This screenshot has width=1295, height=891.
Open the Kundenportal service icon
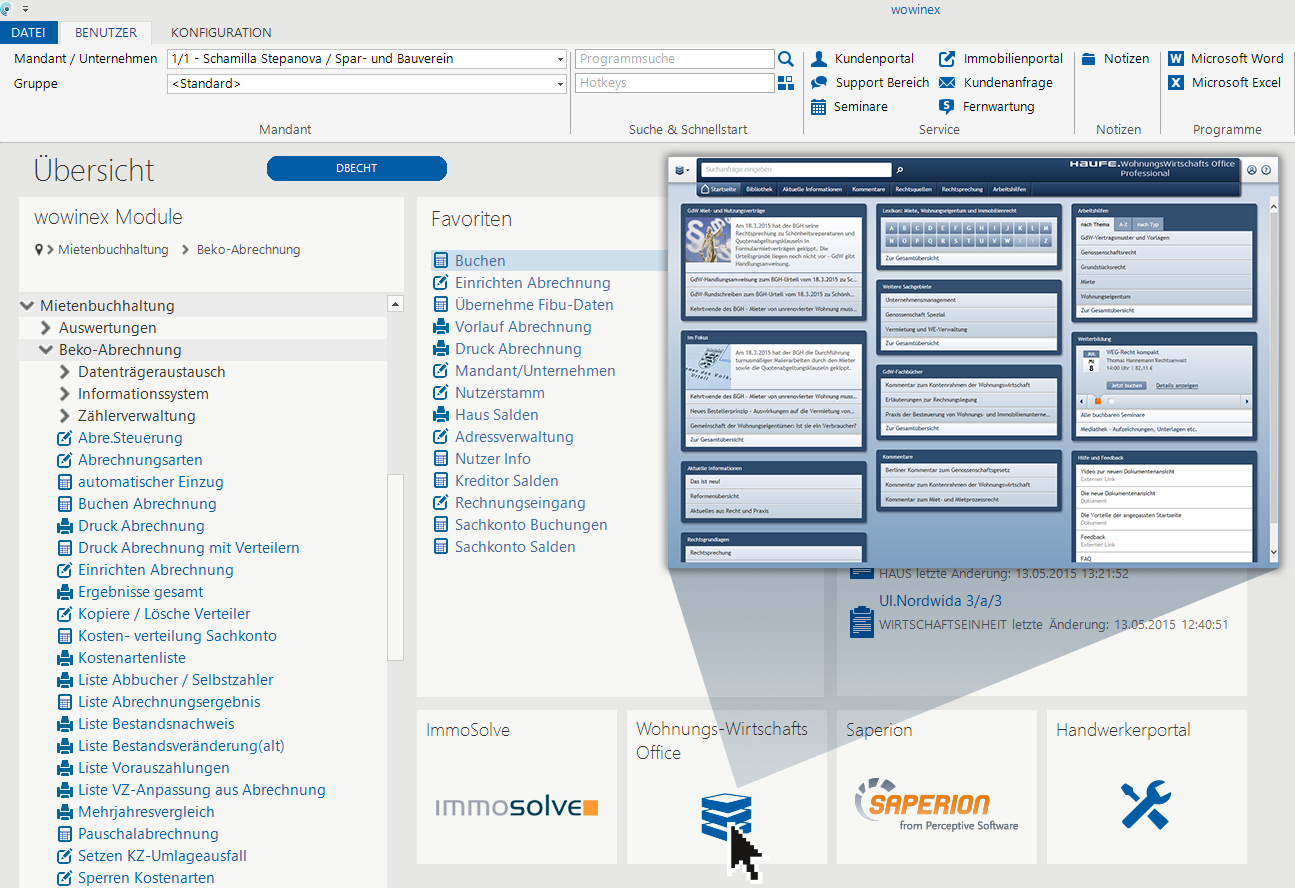819,59
